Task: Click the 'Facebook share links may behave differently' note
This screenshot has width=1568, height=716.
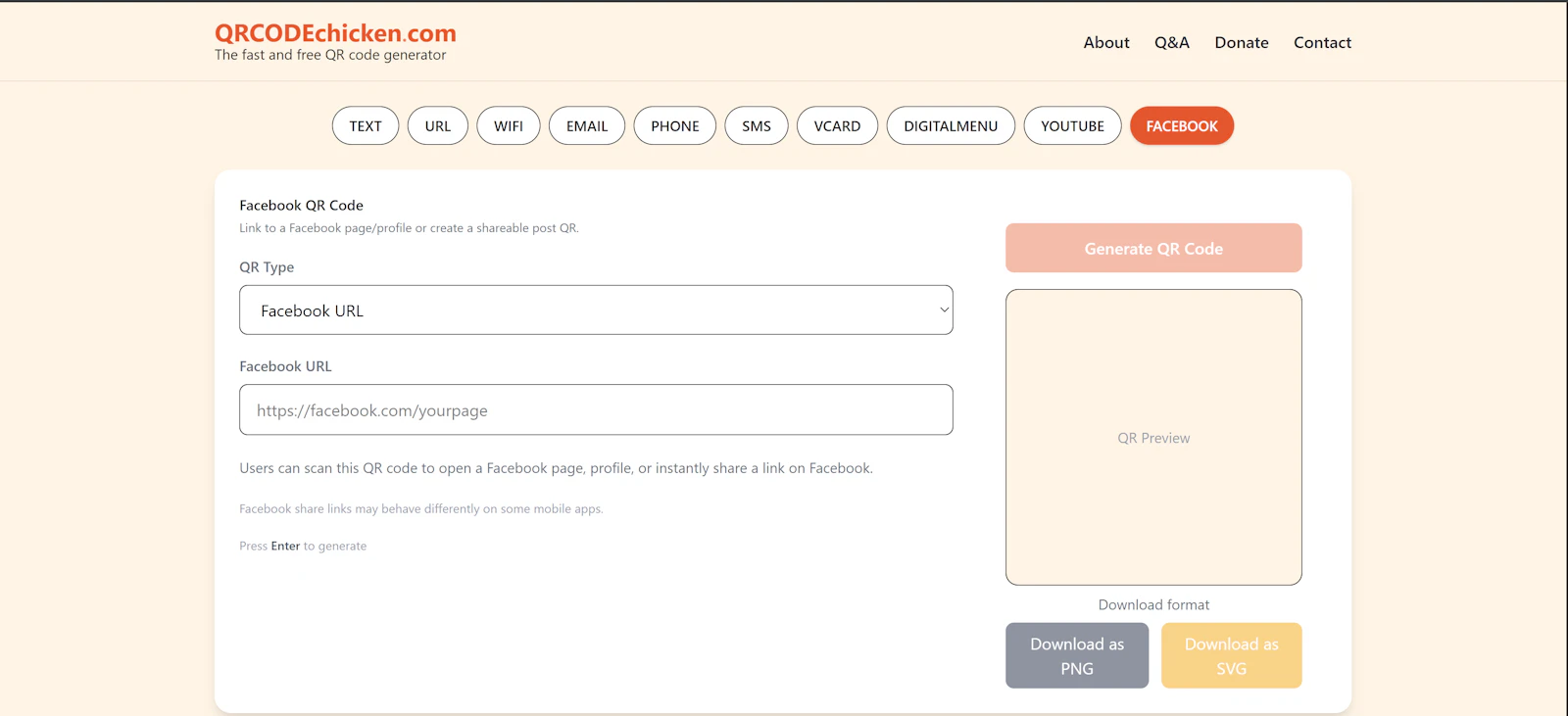Action: click(x=421, y=508)
